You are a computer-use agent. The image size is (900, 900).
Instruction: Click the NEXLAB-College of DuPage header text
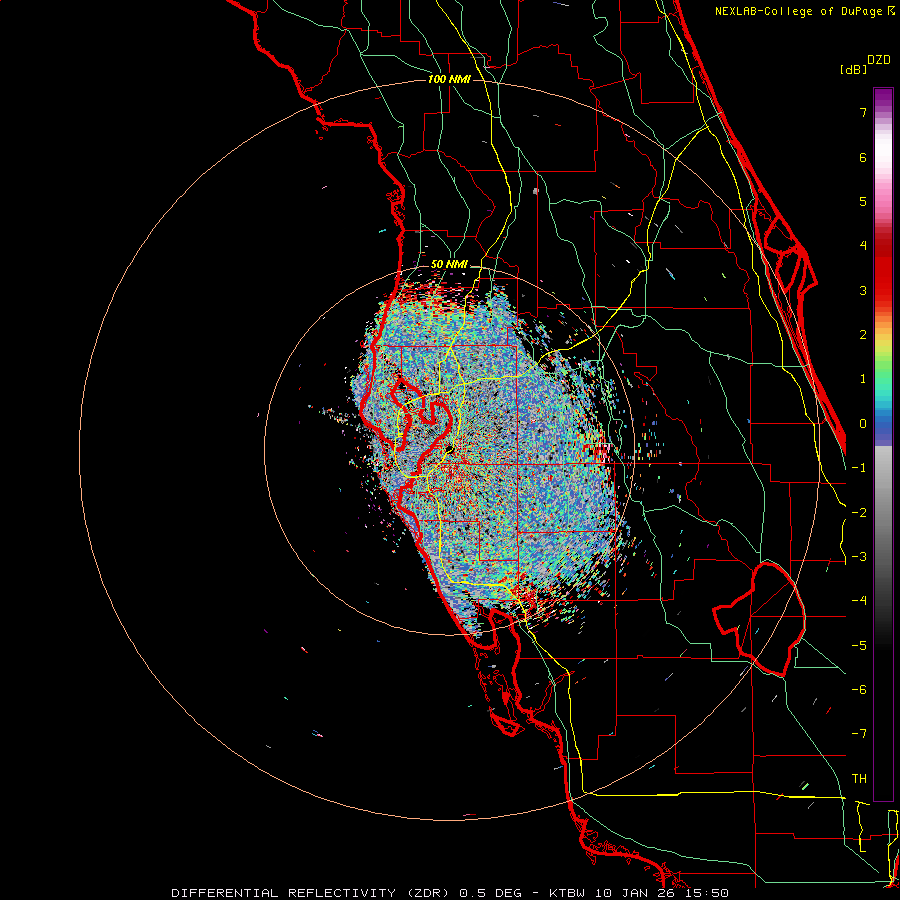click(805, 11)
